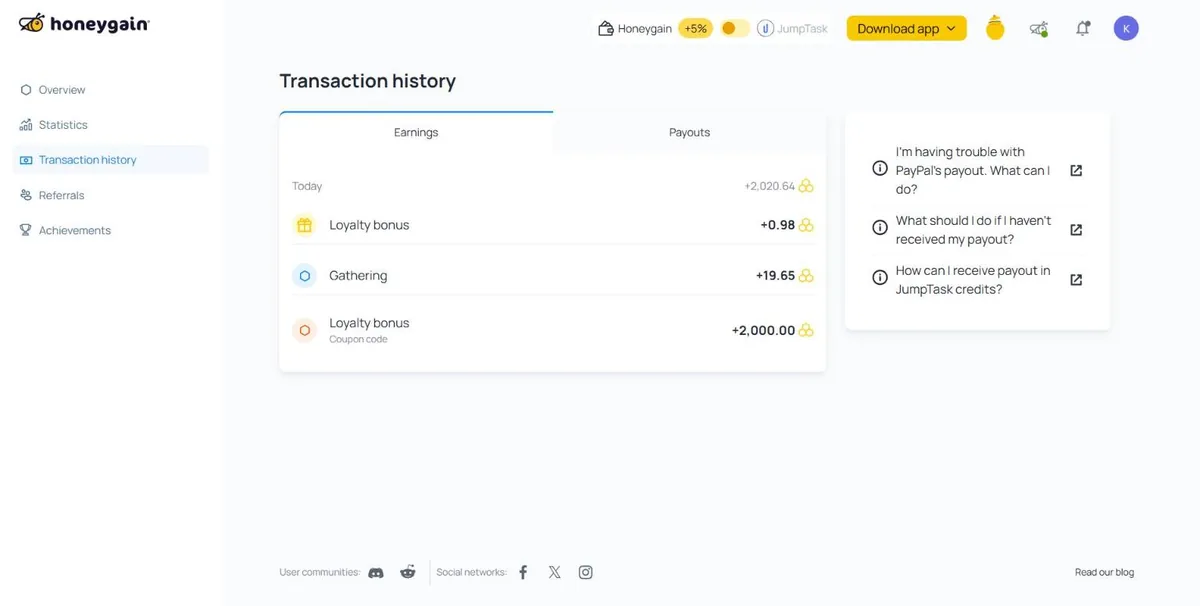Click the +19.65 Gathering amount
Screen dimensions: 1200x606
775,275
